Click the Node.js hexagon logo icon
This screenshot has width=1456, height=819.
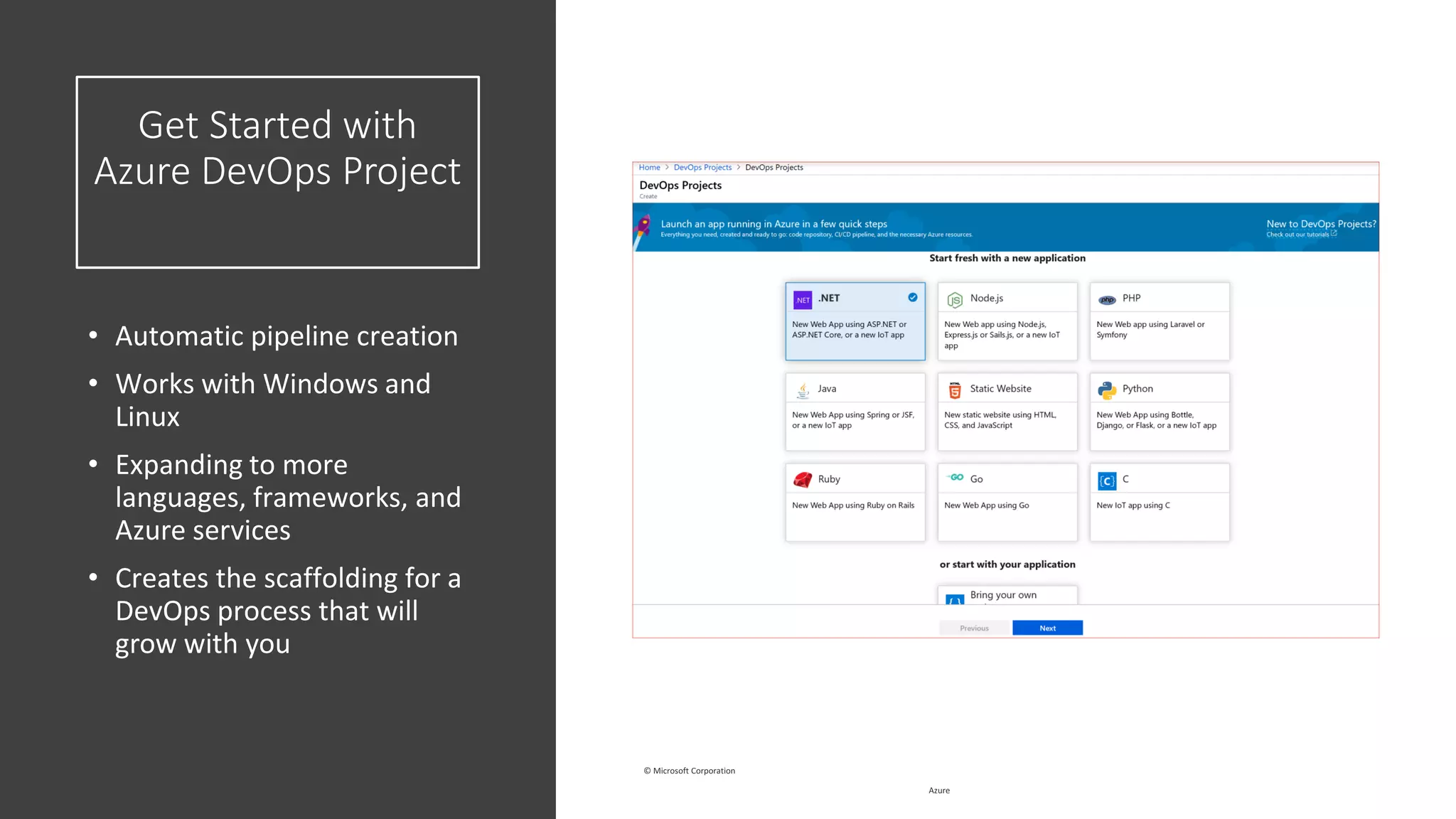point(955,300)
